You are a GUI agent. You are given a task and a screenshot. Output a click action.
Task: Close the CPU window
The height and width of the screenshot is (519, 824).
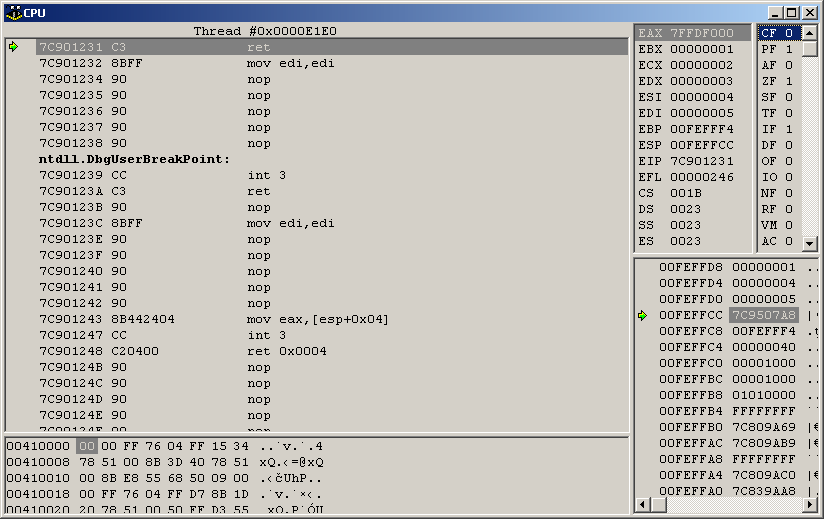click(809, 12)
